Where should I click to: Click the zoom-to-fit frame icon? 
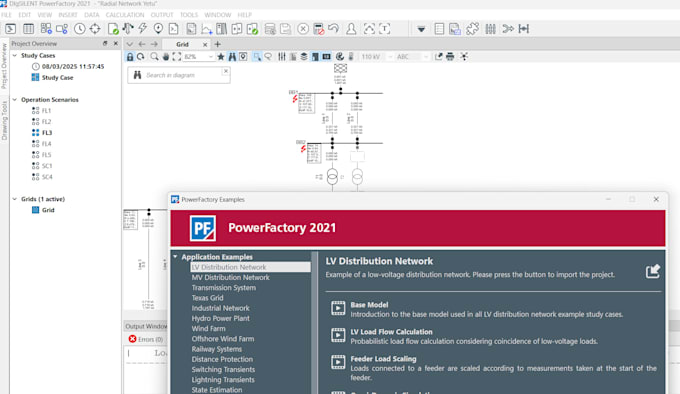(177, 57)
